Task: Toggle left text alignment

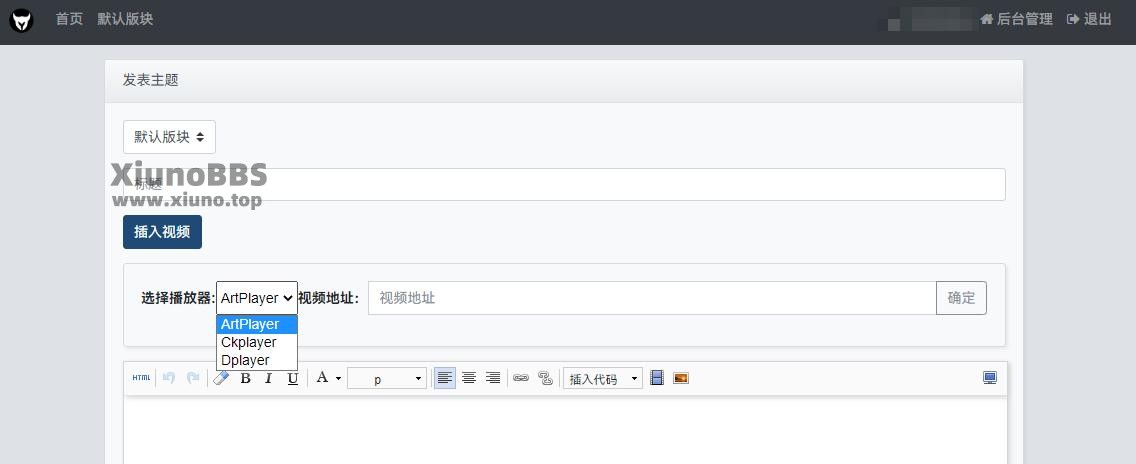Action: 444,378
